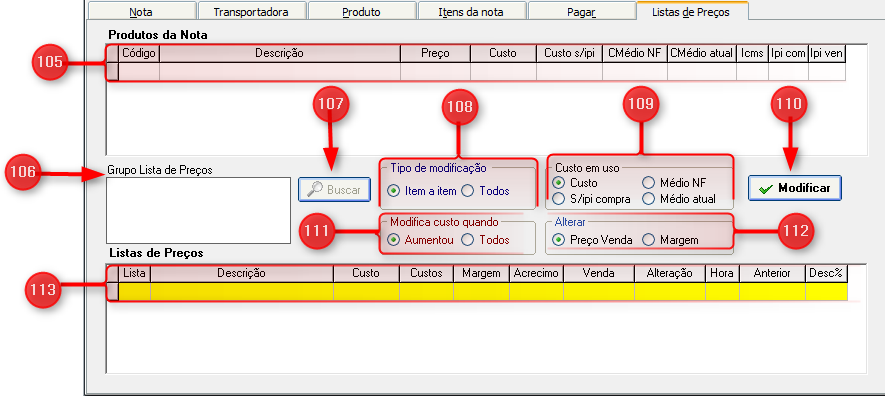This screenshot has width=885, height=396.
Task: Click the Lista column header
Action: click(134, 273)
